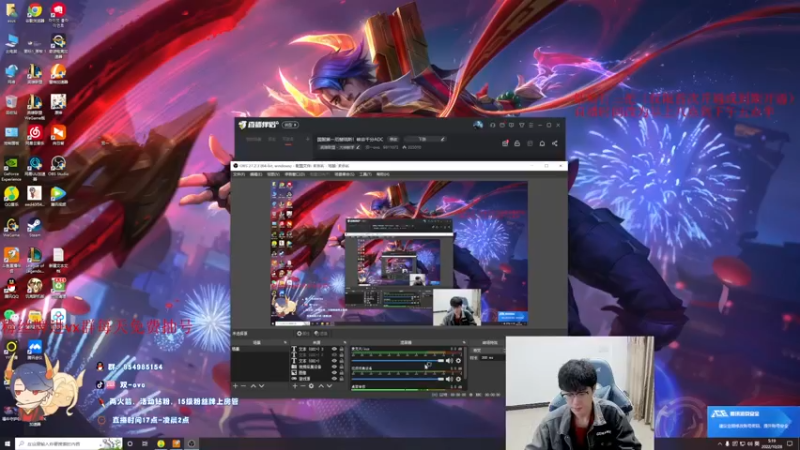This screenshot has width=800, height=450.
Task: Toggle visibility of 文本 (GDI+) 2 source
Action: tap(334, 355)
